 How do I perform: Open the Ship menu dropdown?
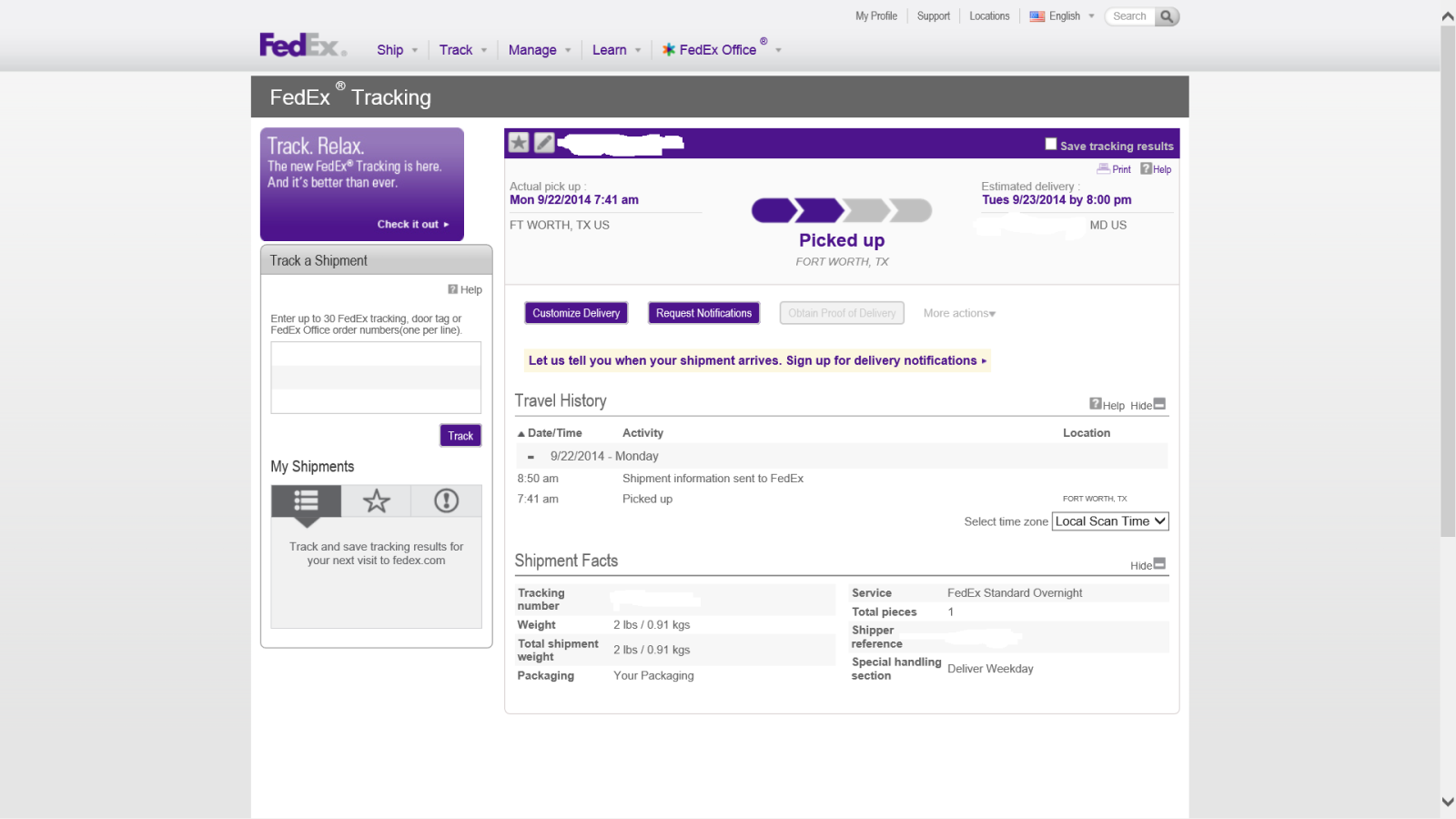coord(398,50)
